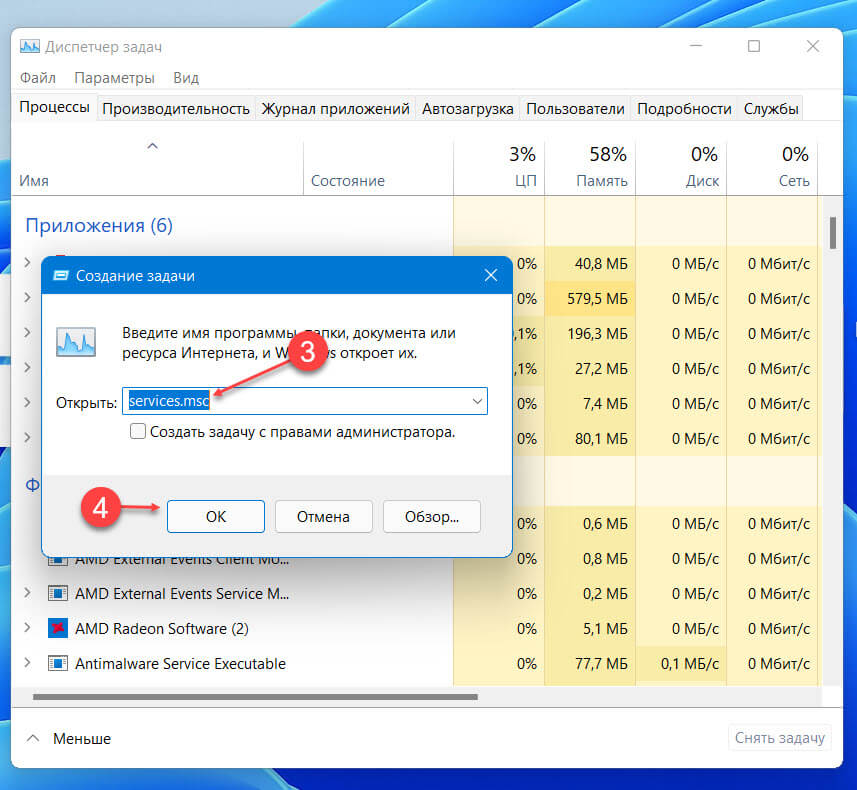Image resolution: width=857 pixels, height=790 pixels.
Task: Click the Antimalware Service Executable process icon
Action: coord(57,663)
